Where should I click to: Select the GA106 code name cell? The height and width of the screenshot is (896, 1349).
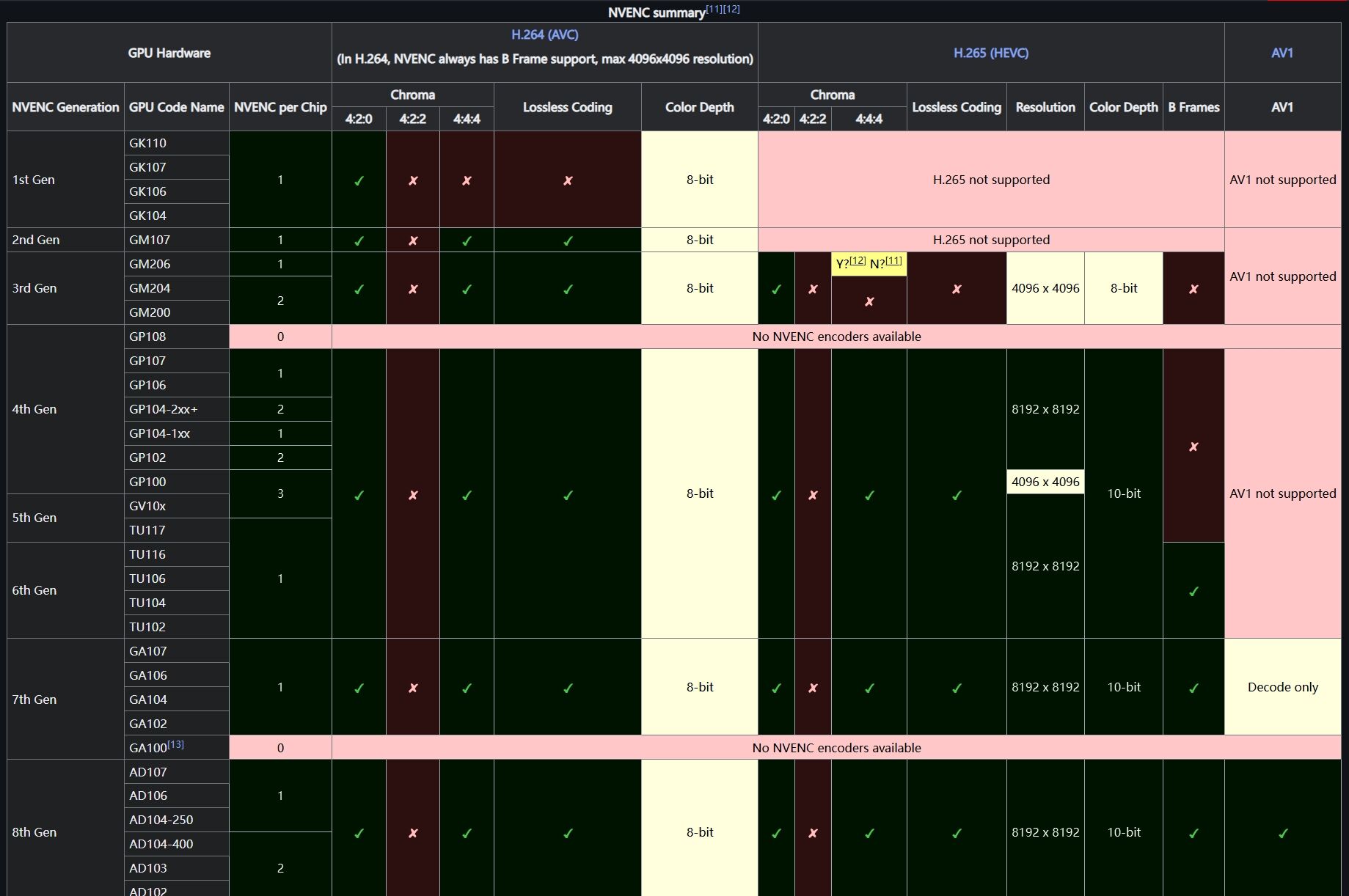pyautogui.click(x=176, y=675)
